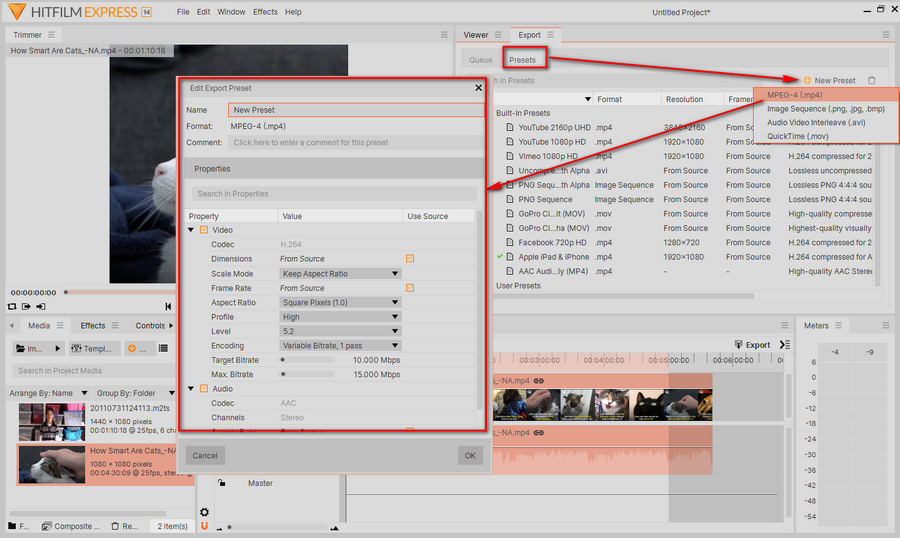This screenshot has width=900, height=538.
Task: Select QuickTime (.mov) from New Preset menu
Action: pyautogui.click(x=825, y=136)
